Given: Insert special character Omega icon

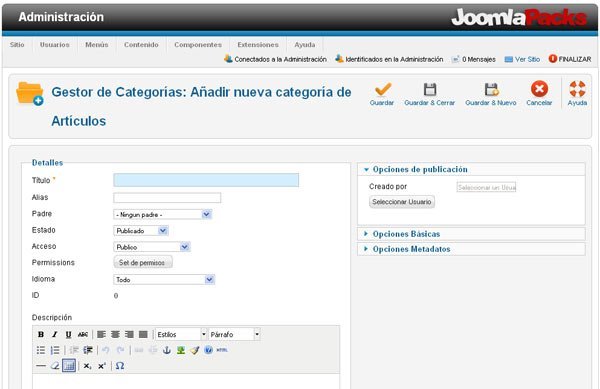Looking at the screenshot, I should pos(120,366).
